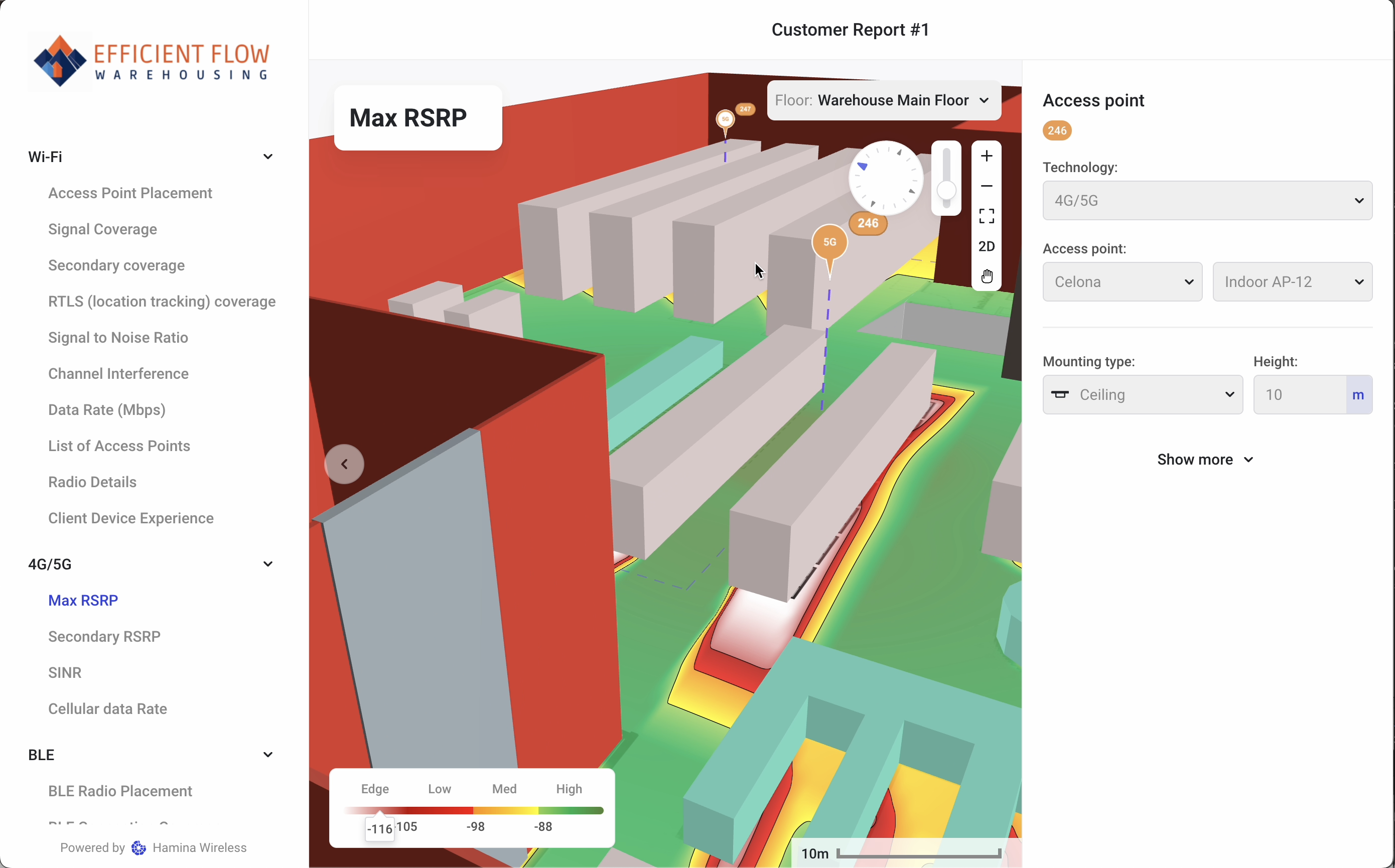Open Access Point Placement view
This screenshot has width=1395, height=868.
click(x=130, y=193)
